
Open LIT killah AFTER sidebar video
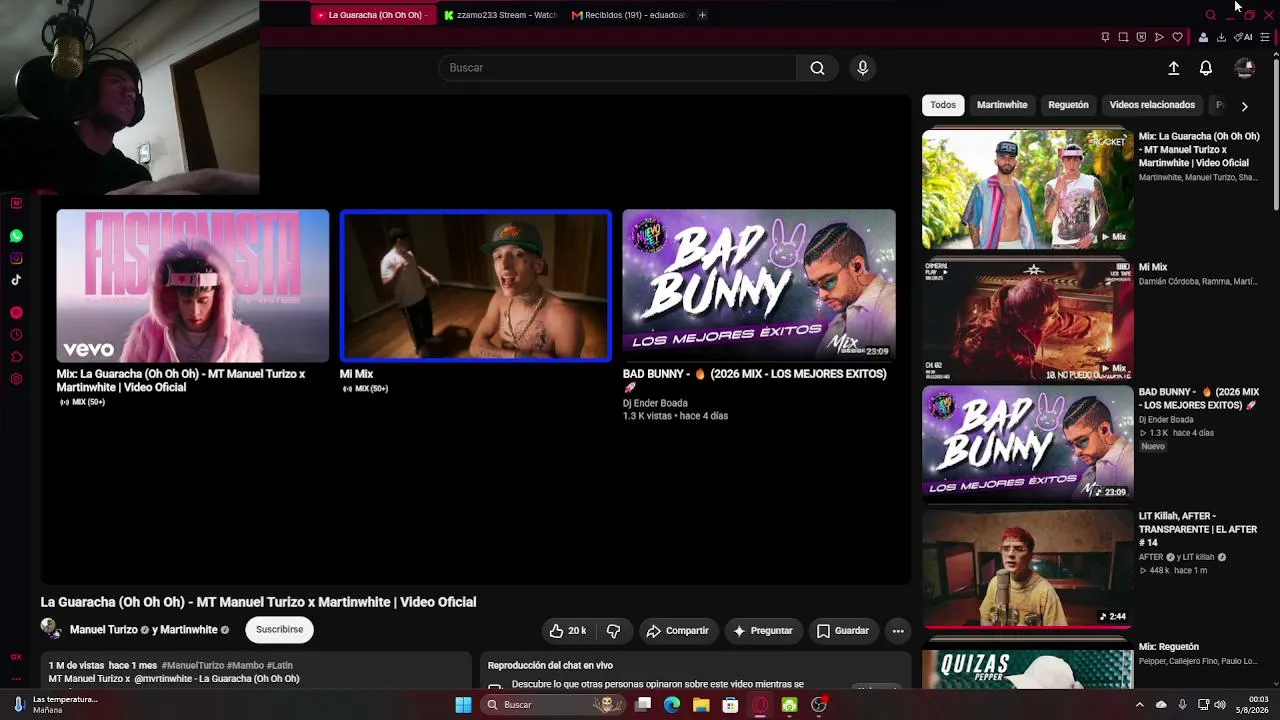pyautogui.click(x=1027, y=569)
